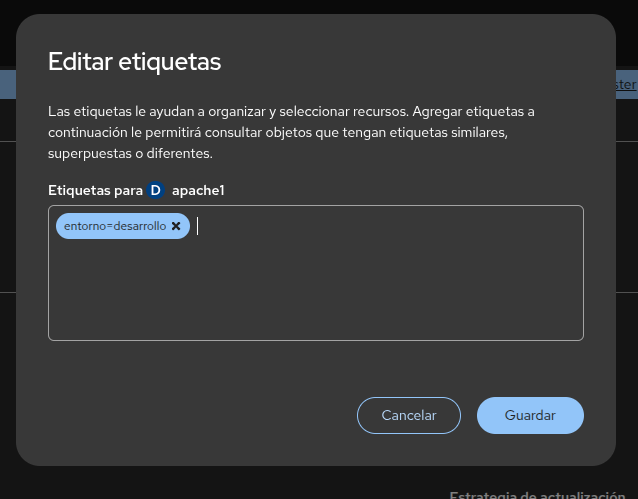The width and height of the screenshot is (638, 499).
Task: Click the blue banner strip behind the dialog
Action: tap(7, 84)
